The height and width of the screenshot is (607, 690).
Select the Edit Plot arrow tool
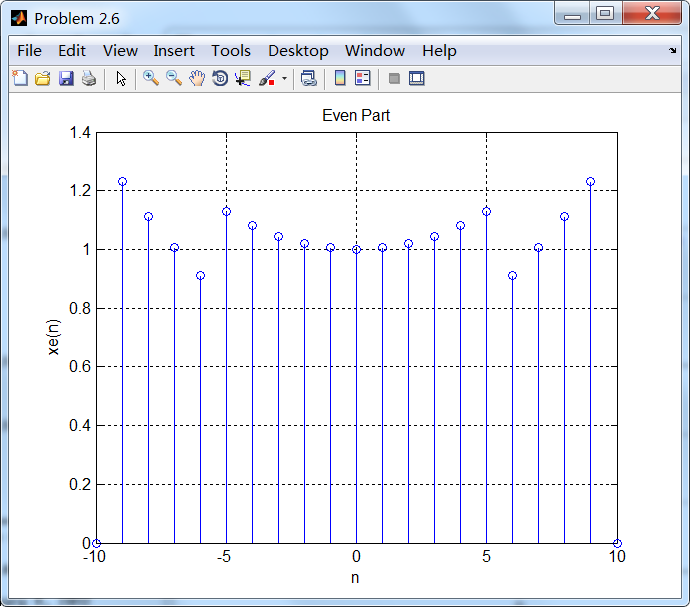pos(121,79)
